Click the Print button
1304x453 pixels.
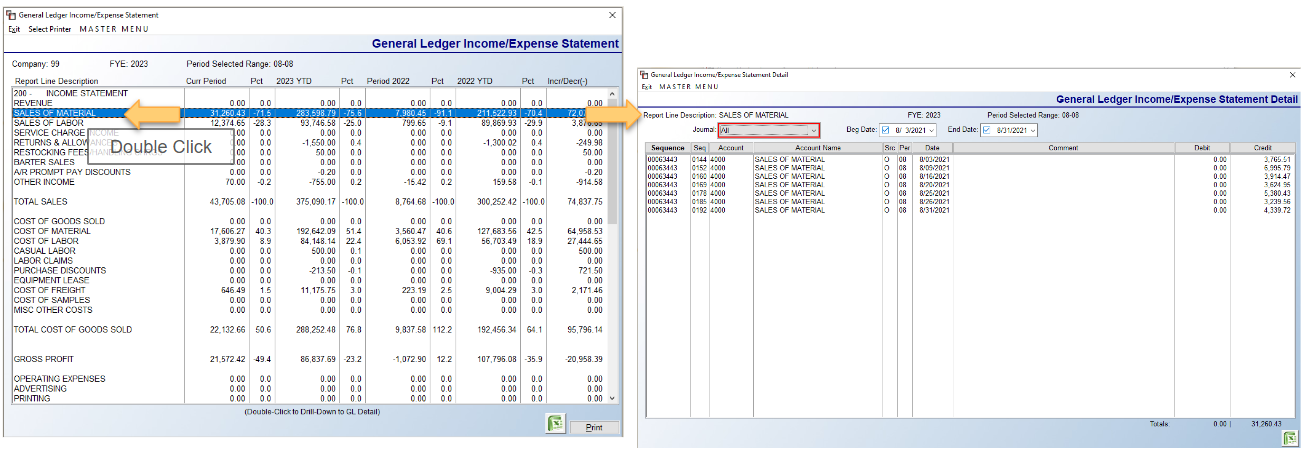point(594,427)
